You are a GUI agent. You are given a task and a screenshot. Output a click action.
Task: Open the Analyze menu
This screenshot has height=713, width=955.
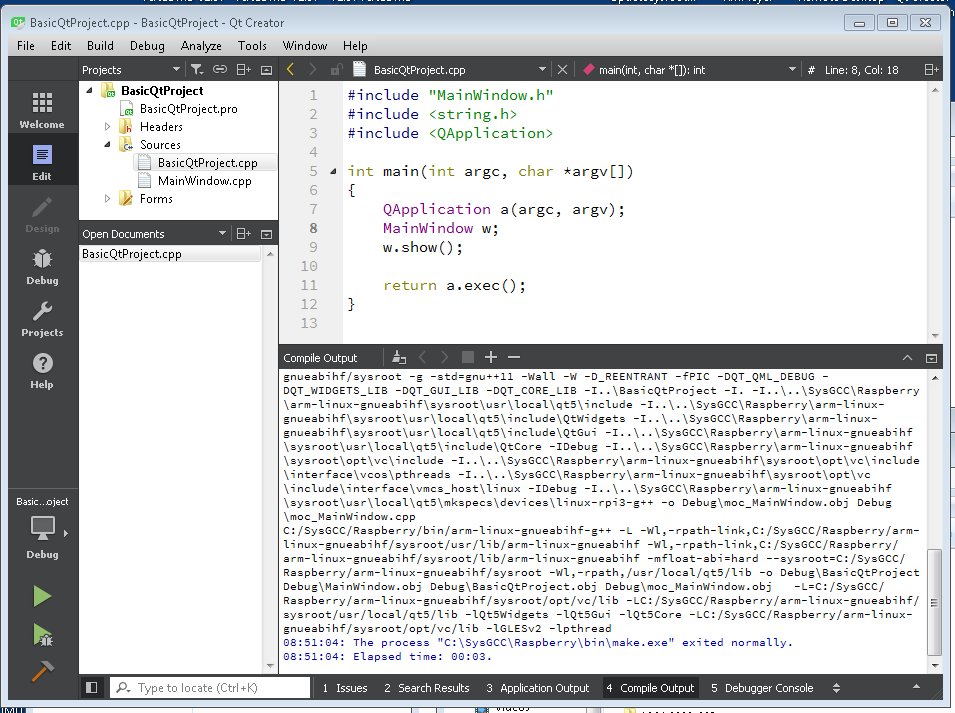pos(201,46)
